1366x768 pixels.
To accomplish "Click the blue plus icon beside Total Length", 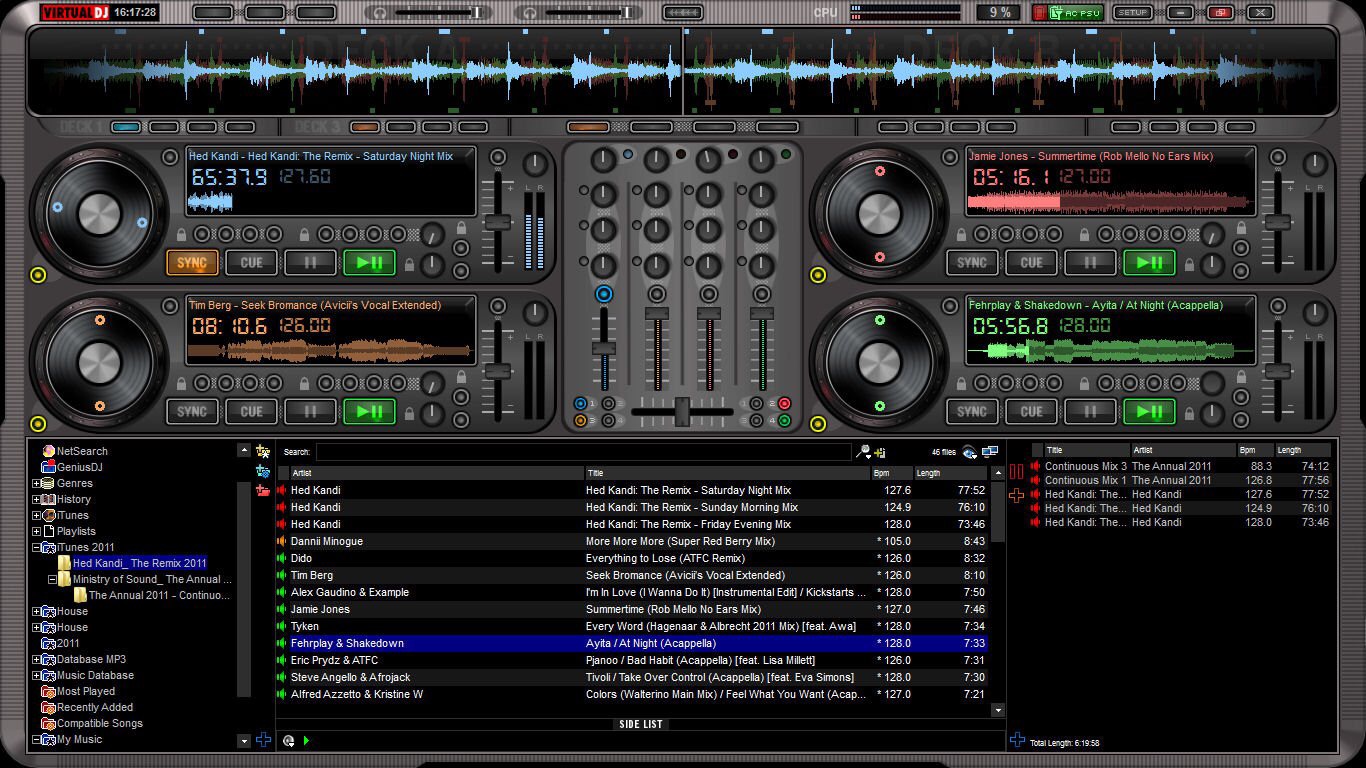I will 1017,740.
